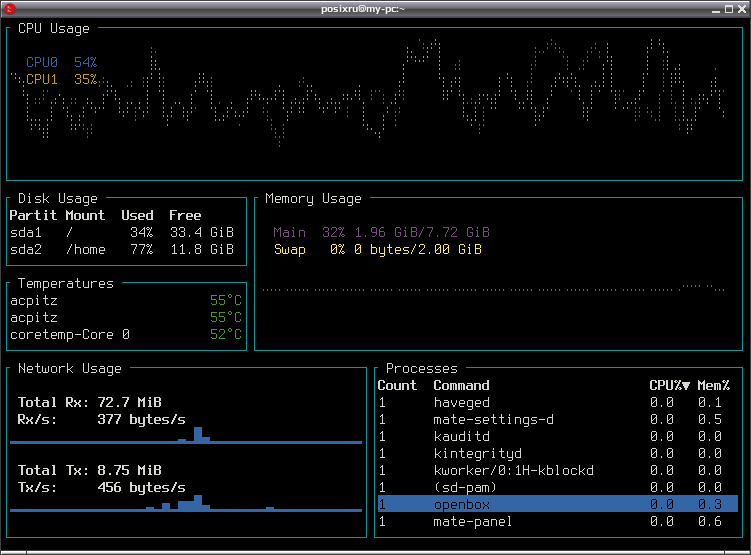The width and height of the screenshot is (751, 555).
Task: Click the Network Usage panel title
Action: point(69,368)
